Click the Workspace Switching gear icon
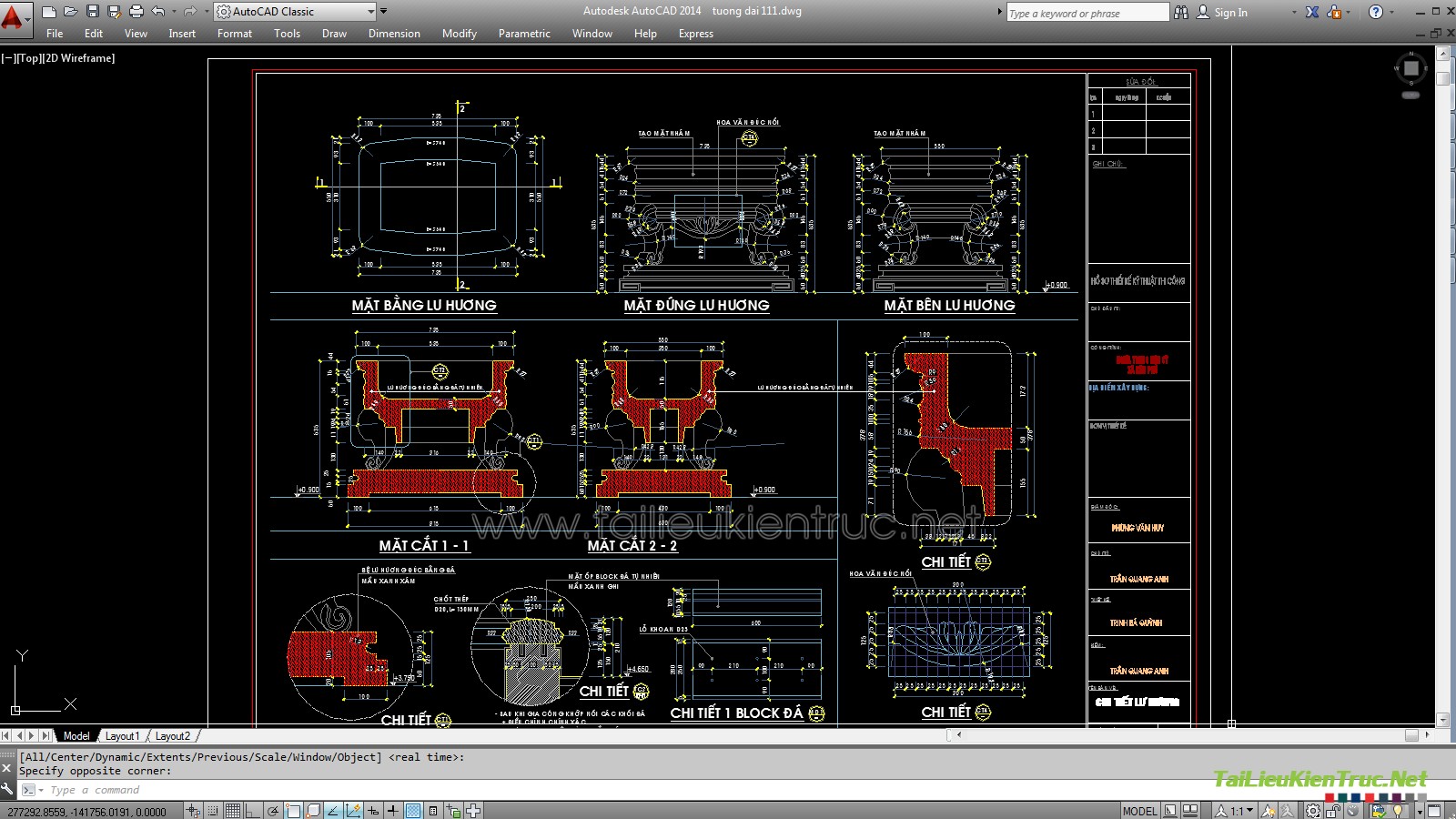Screen dimensions: 1456x819 [1313, 810]
